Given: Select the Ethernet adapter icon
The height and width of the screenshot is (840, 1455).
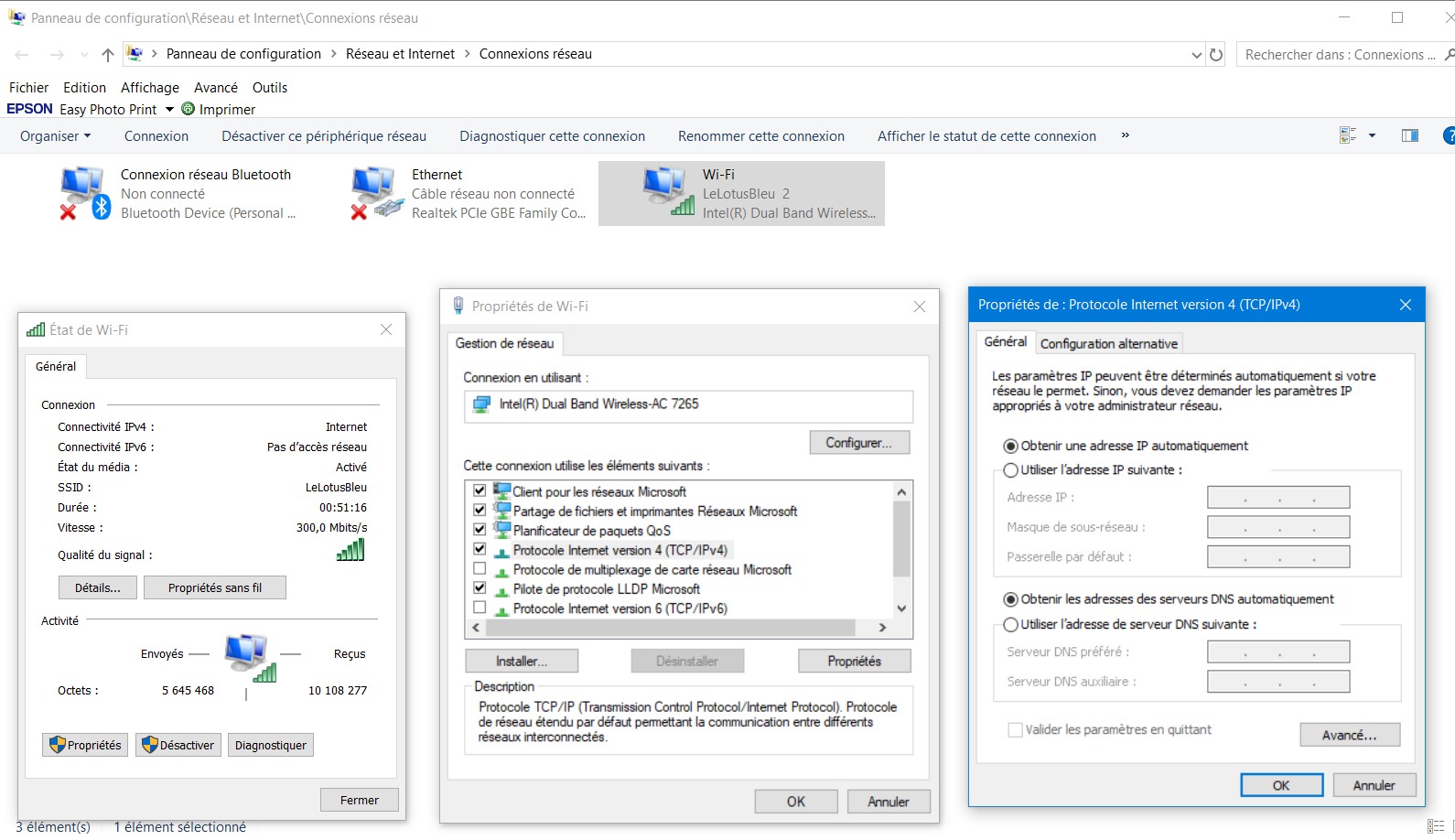Looking at the screenshot, I should 376,193.
